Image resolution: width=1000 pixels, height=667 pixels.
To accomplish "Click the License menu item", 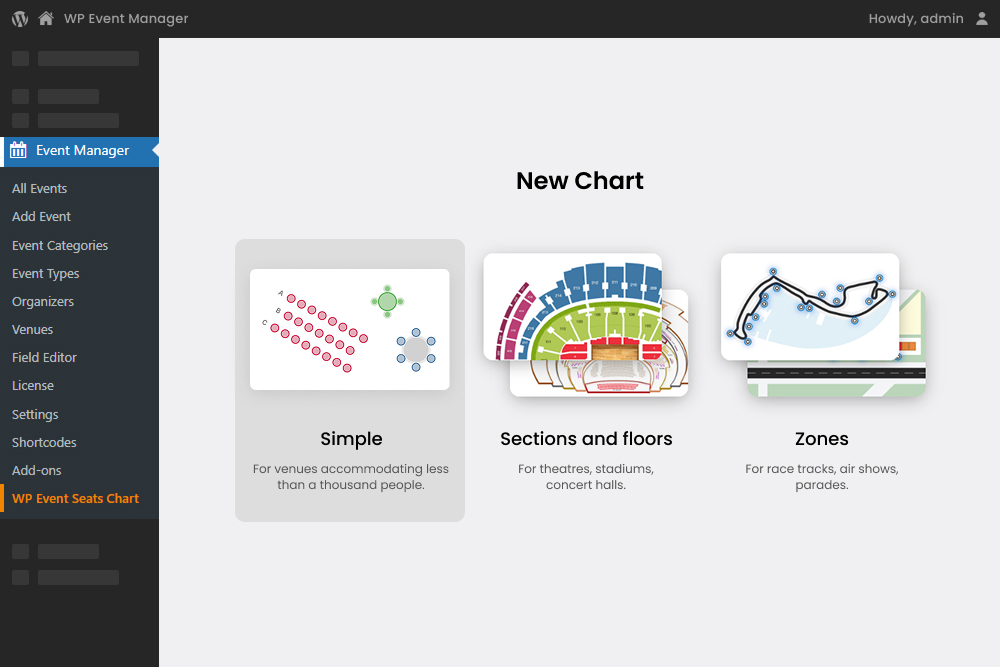I will pyautogui.click(x=32, y=385).
